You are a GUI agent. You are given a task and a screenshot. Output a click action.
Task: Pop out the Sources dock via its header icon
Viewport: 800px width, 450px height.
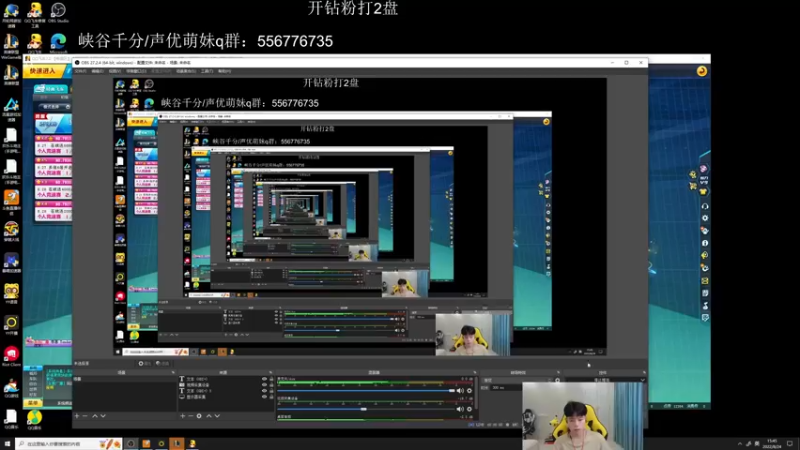pyautogui.click(x=271, y=372)
